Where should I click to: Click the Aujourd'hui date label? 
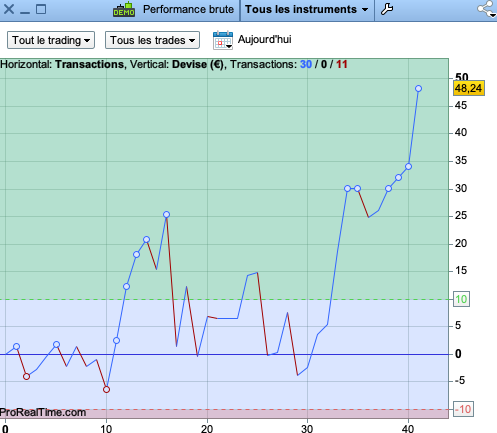(x=264, y=39)
